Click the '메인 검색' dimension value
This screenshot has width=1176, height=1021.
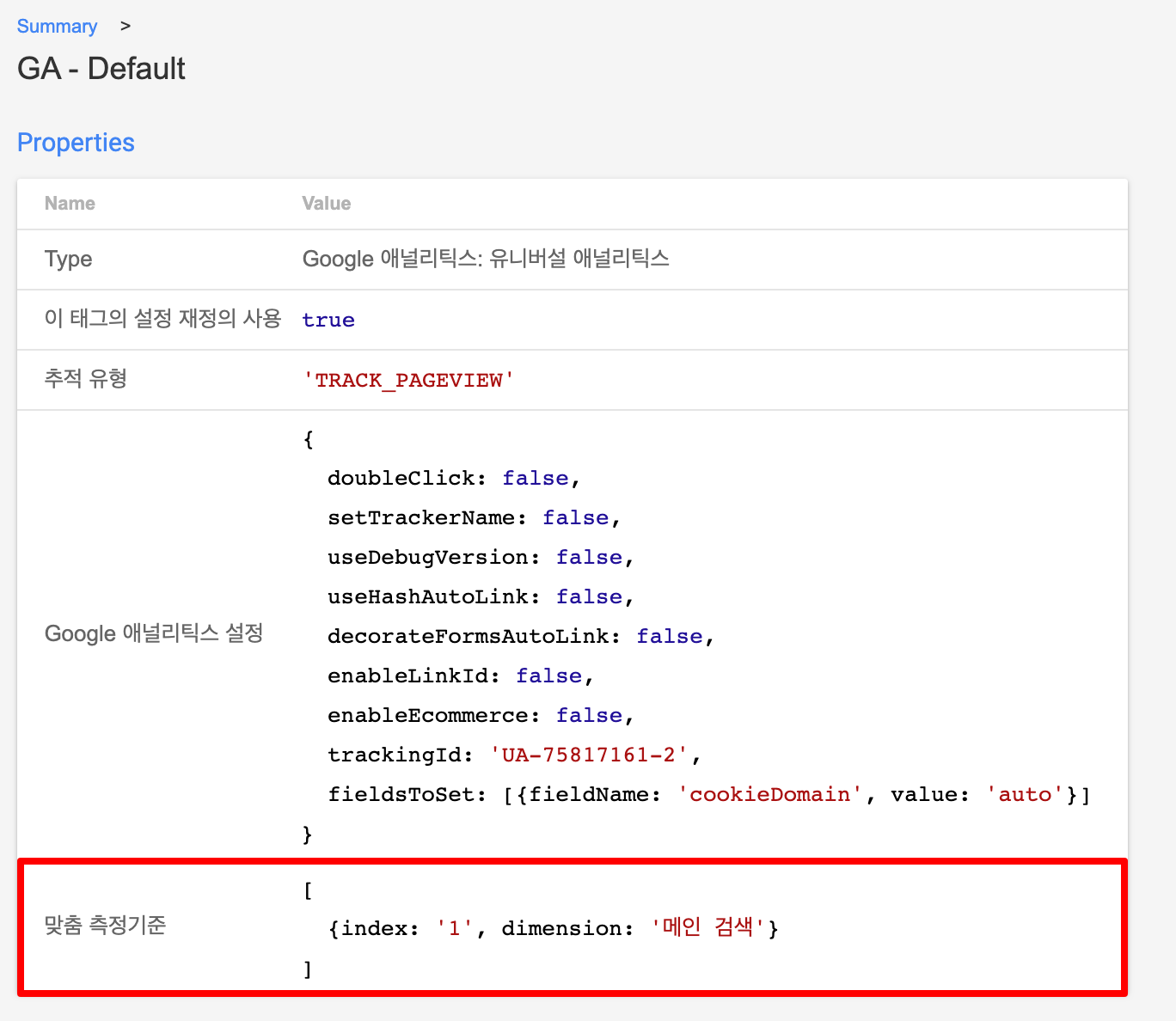707,927
